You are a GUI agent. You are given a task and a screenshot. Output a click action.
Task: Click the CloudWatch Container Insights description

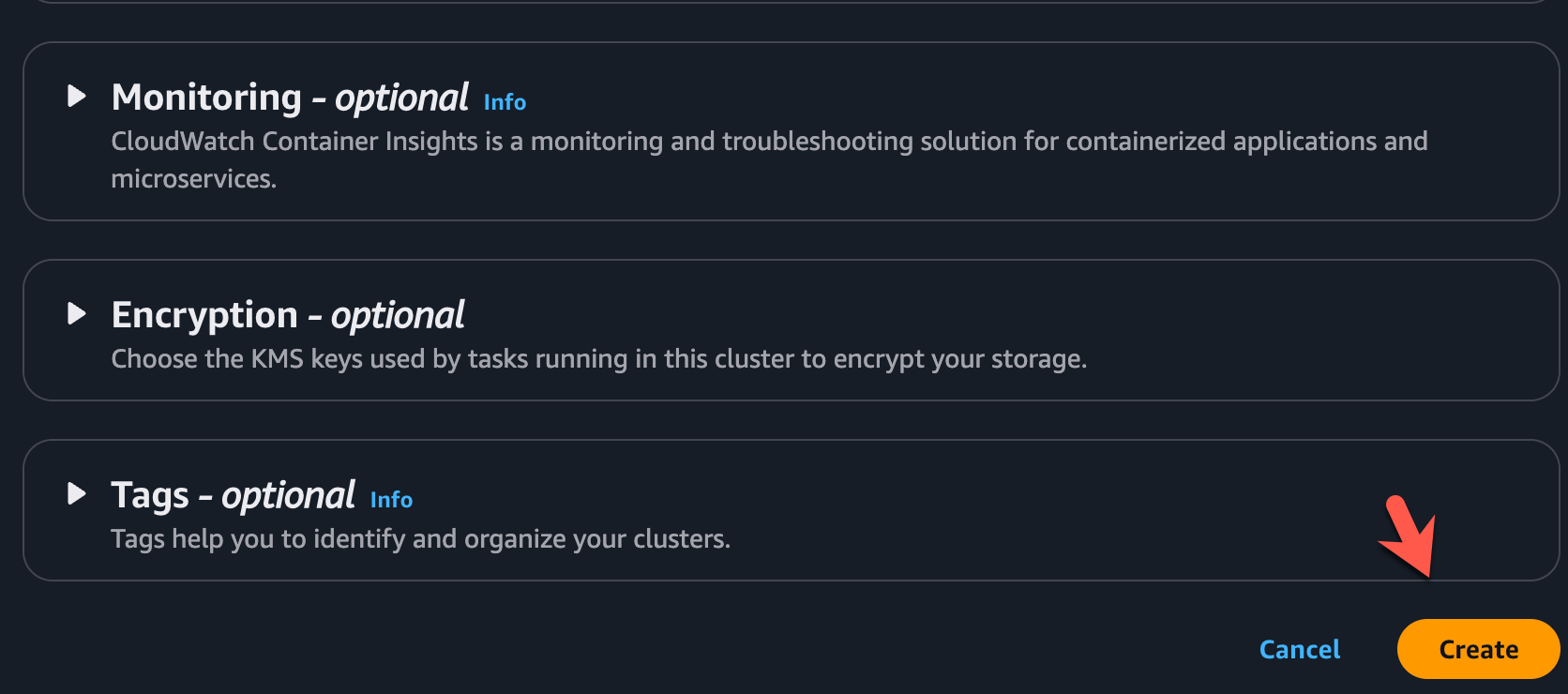pyautogui.click(x=769, y=142)
